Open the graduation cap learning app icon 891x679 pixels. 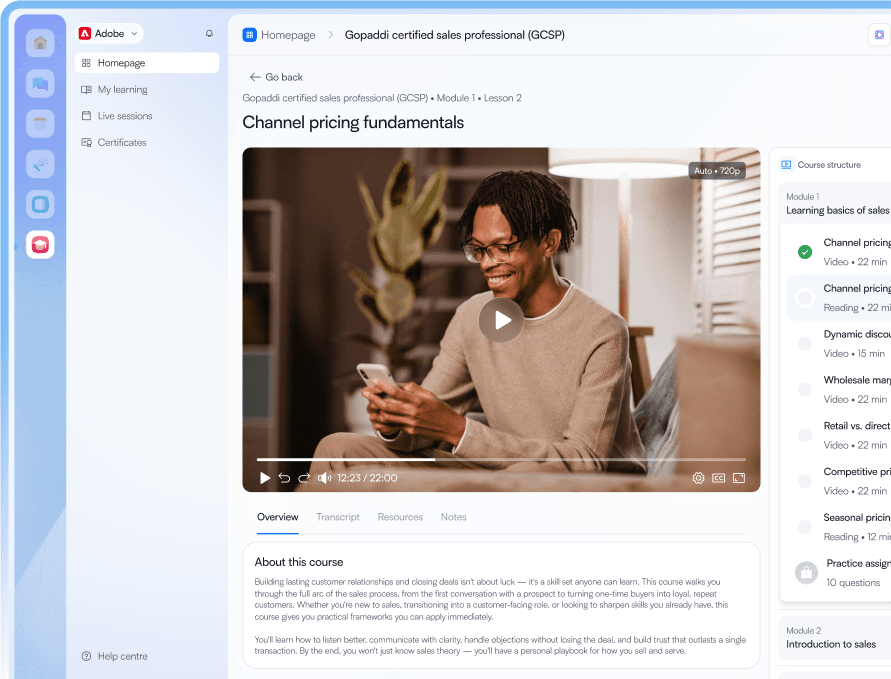(40, 245)
